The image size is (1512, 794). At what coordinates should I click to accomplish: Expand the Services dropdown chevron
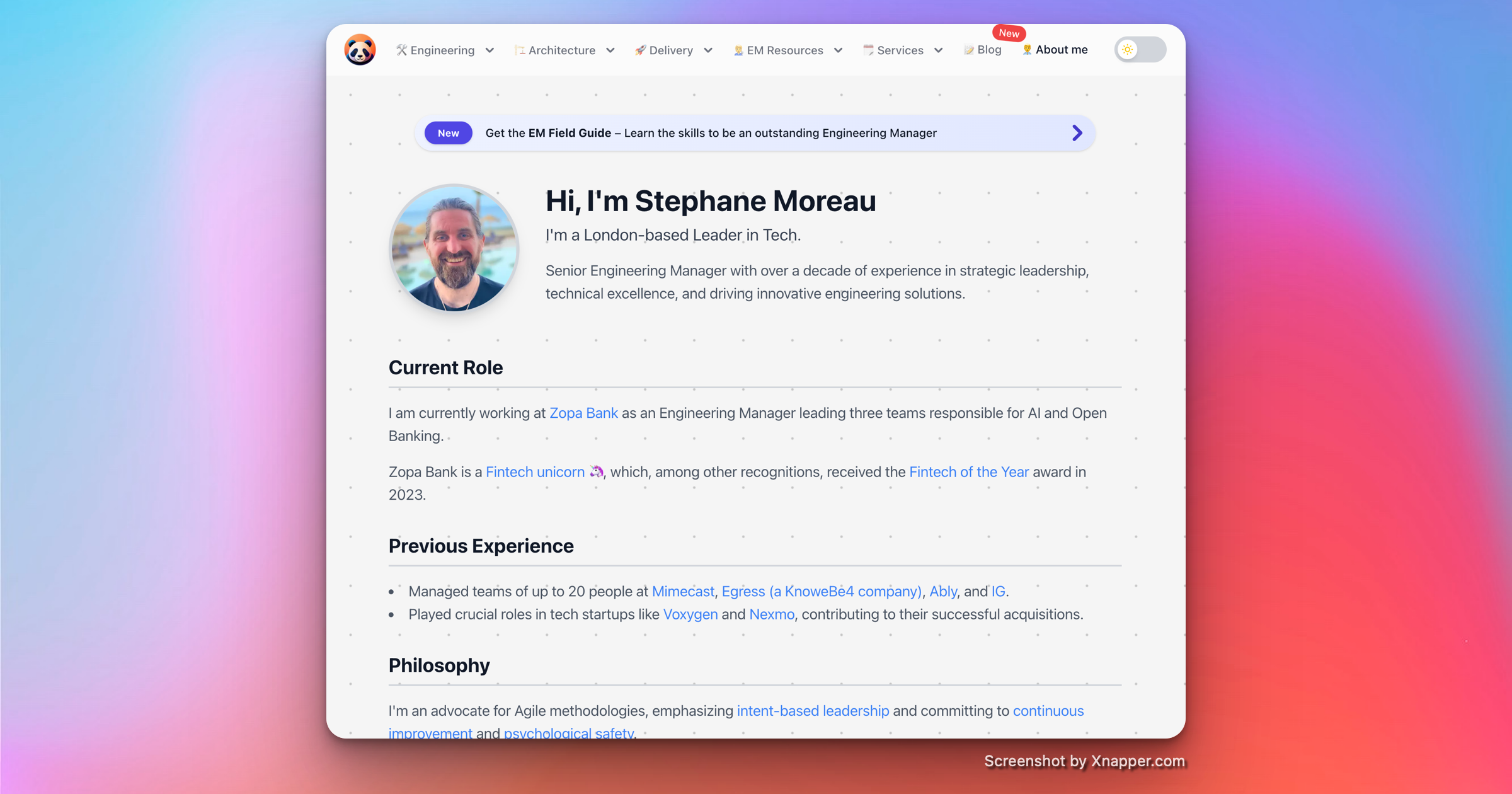[938, 50]
